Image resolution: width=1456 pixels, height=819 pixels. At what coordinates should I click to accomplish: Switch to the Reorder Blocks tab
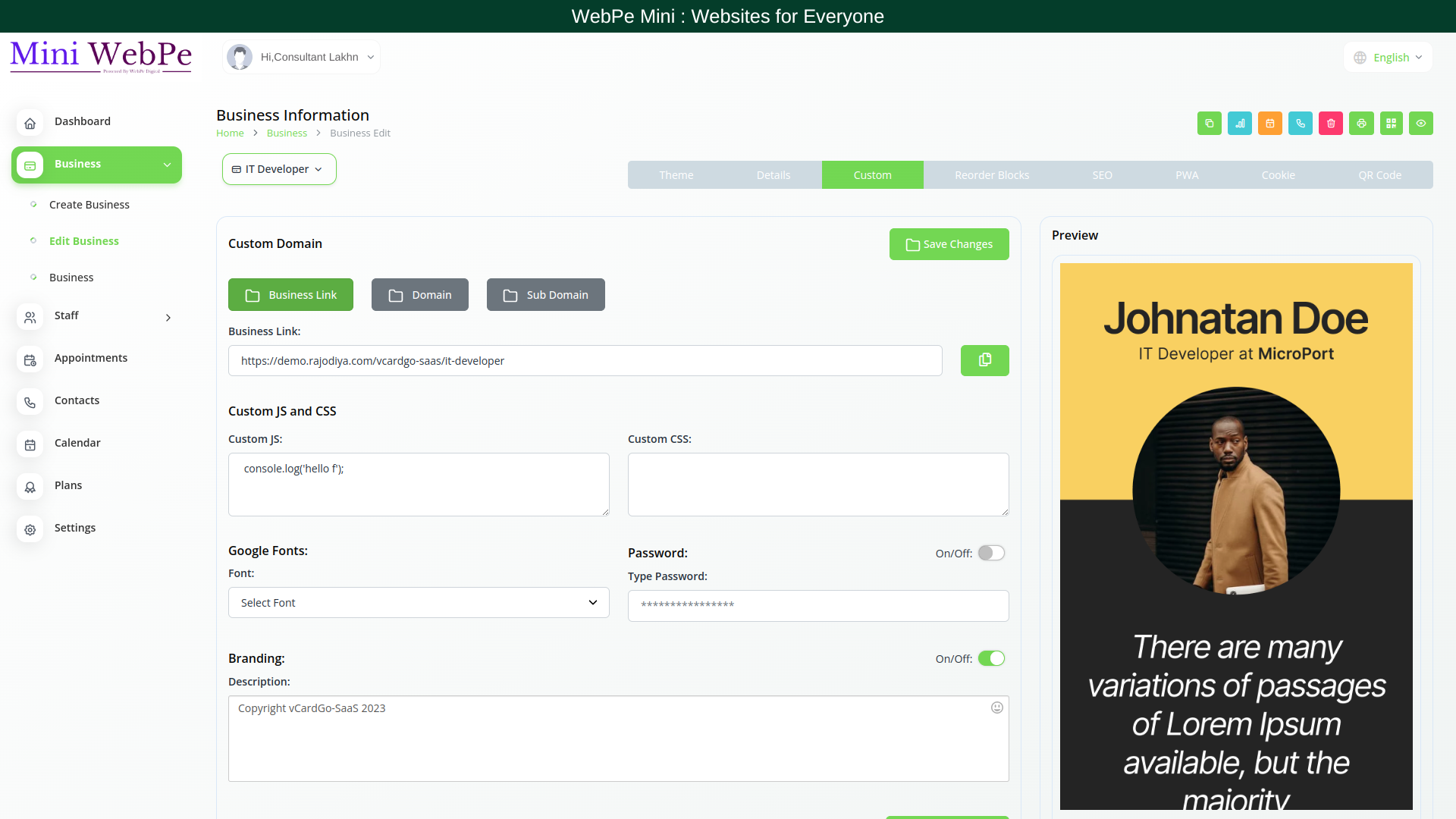point(991,175)
